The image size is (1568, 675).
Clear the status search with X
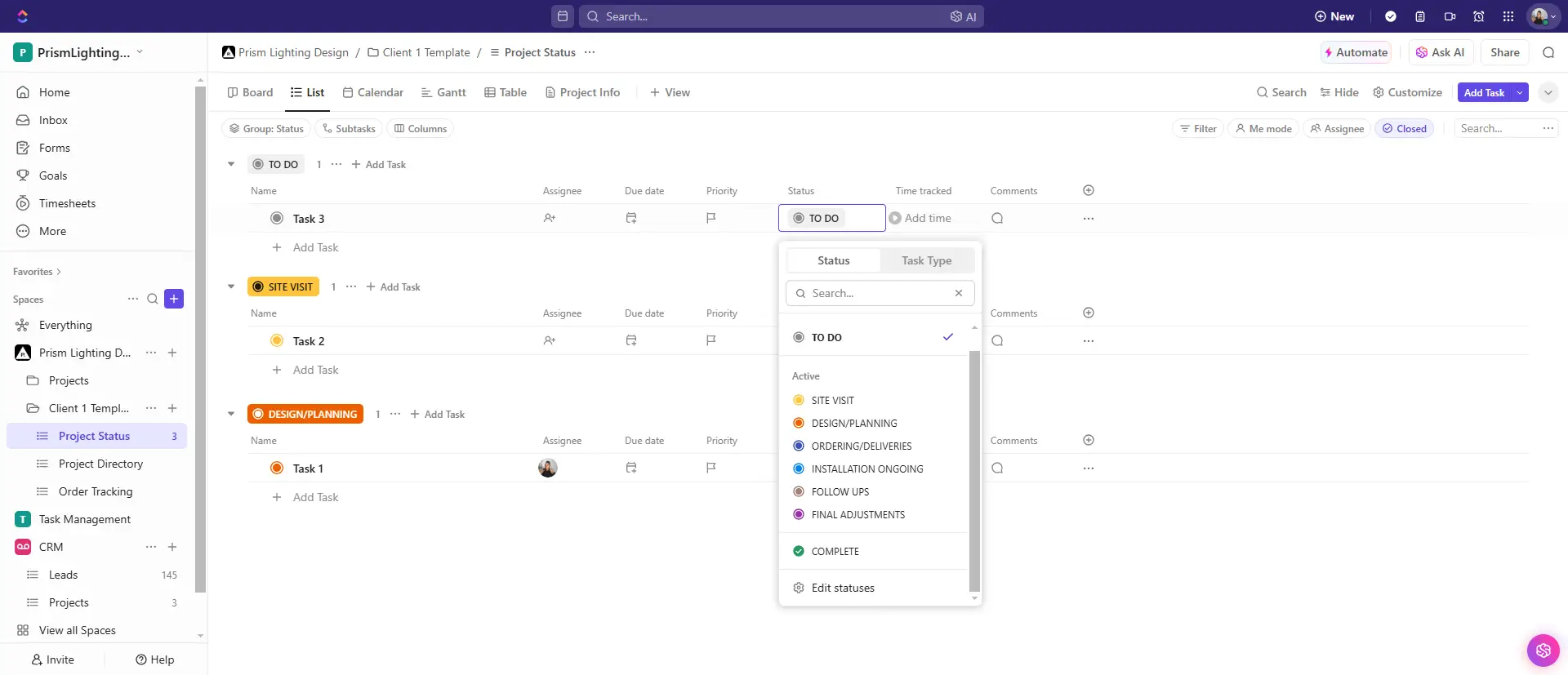click(x=959, y=293)
